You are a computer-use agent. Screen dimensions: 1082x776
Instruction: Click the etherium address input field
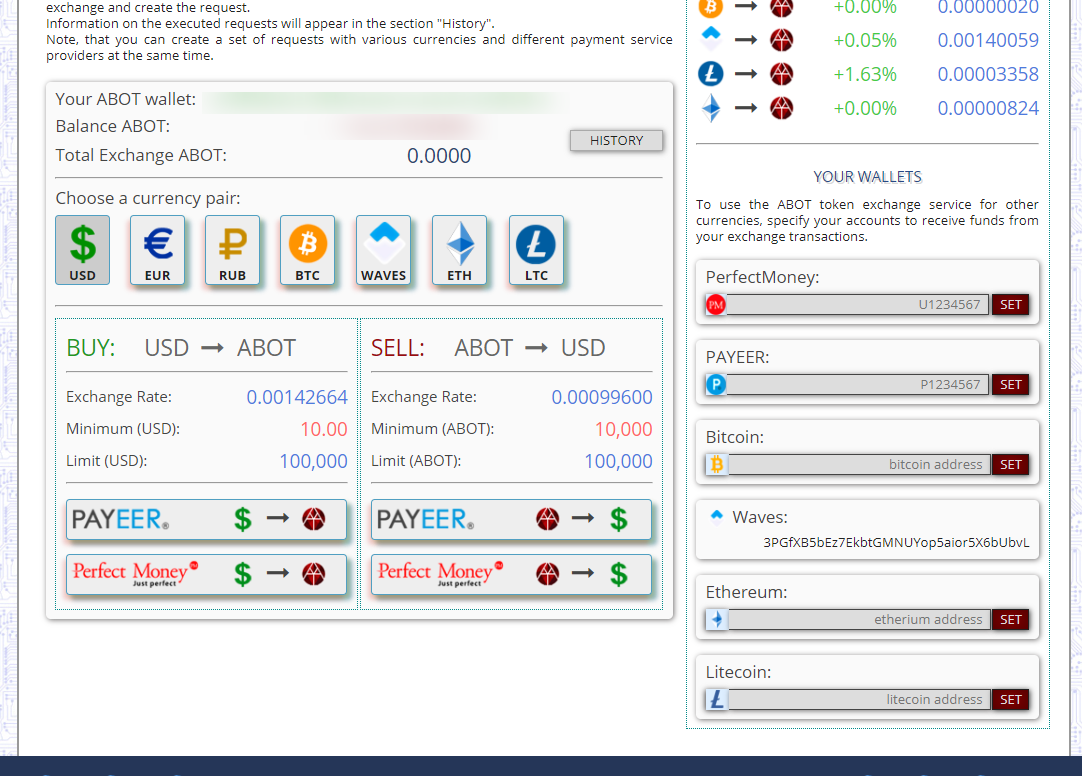[x=860, y=619]
